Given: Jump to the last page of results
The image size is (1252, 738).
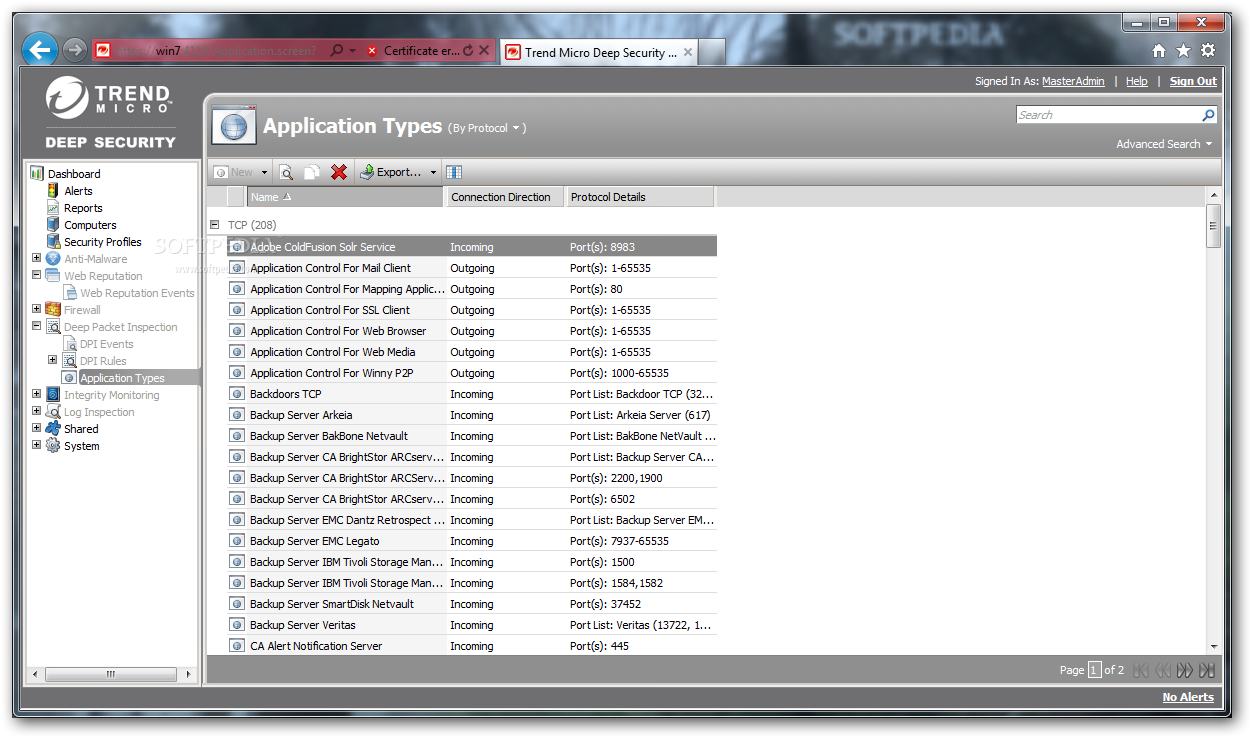Looking at the screenshot, I should 1207,670.
